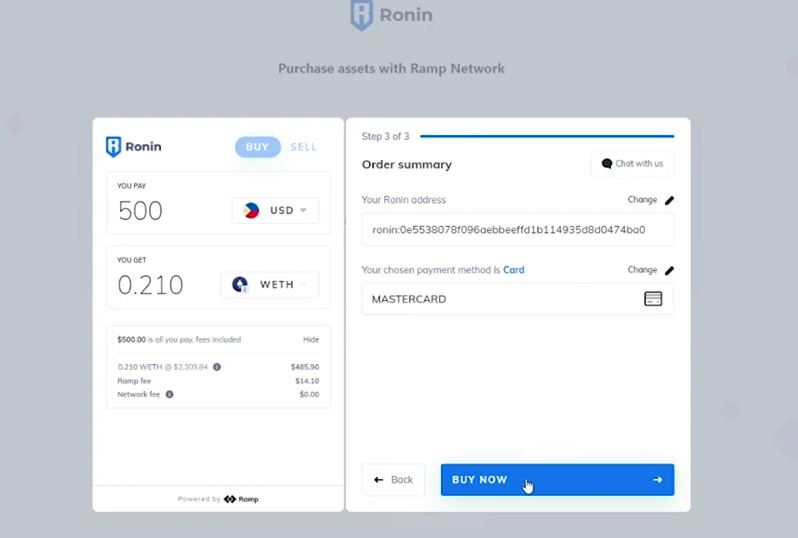This screenshot has width=798, height=538.
Task: Click the Philippines flag currency icon
Action: point(250,210)
